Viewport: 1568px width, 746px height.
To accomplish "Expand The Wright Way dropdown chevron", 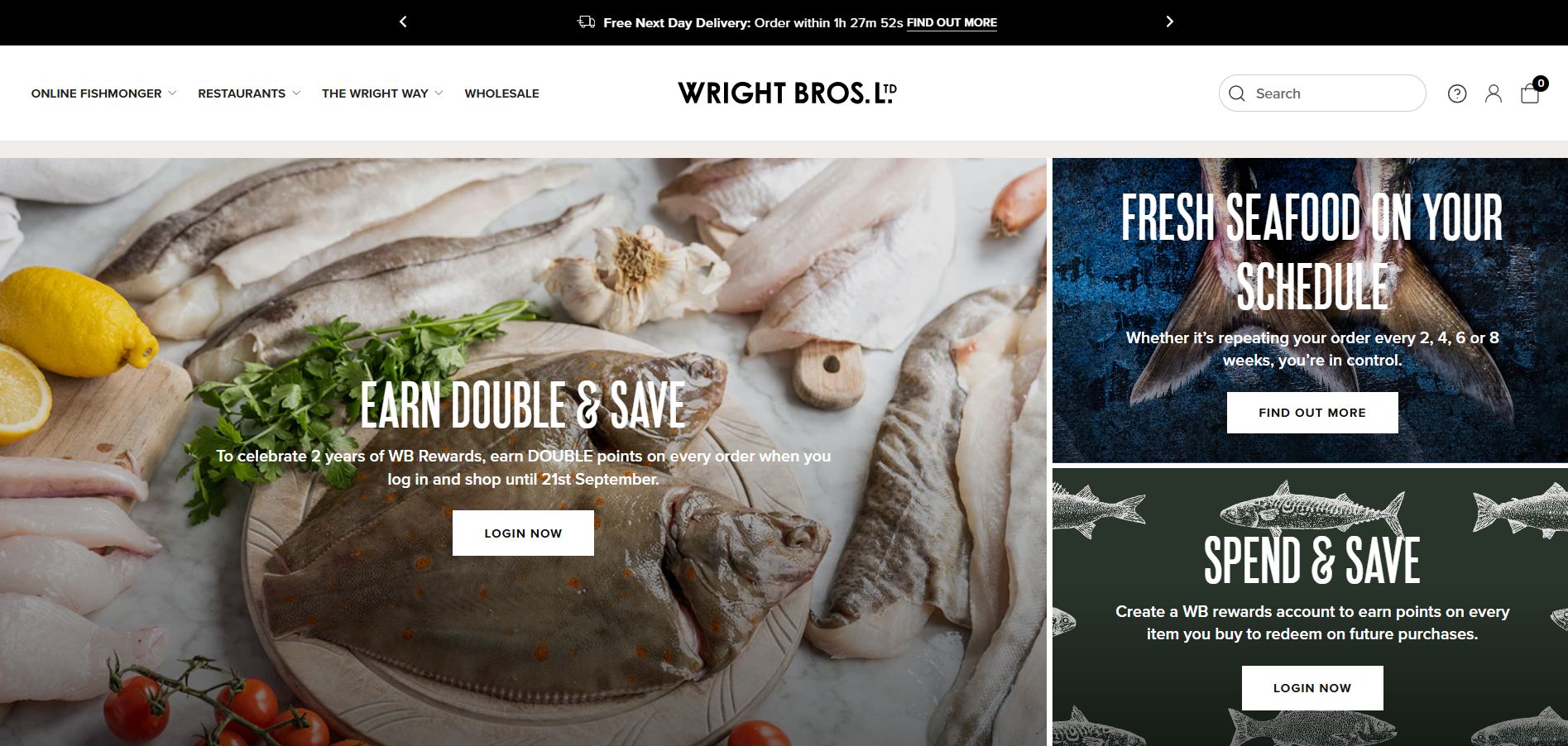I will pos(439,93).
